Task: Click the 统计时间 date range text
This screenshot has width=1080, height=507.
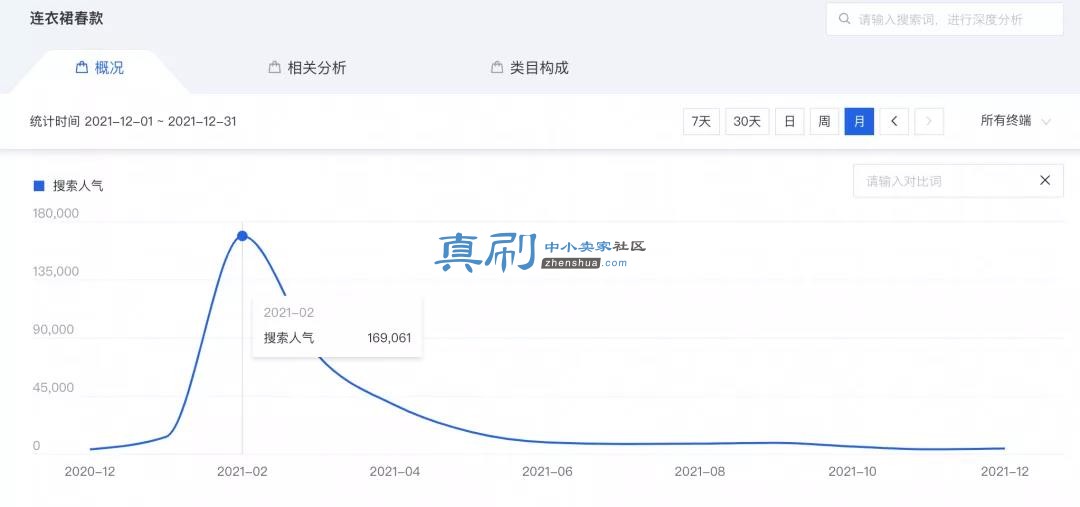Action: click(x=133, y=121)
